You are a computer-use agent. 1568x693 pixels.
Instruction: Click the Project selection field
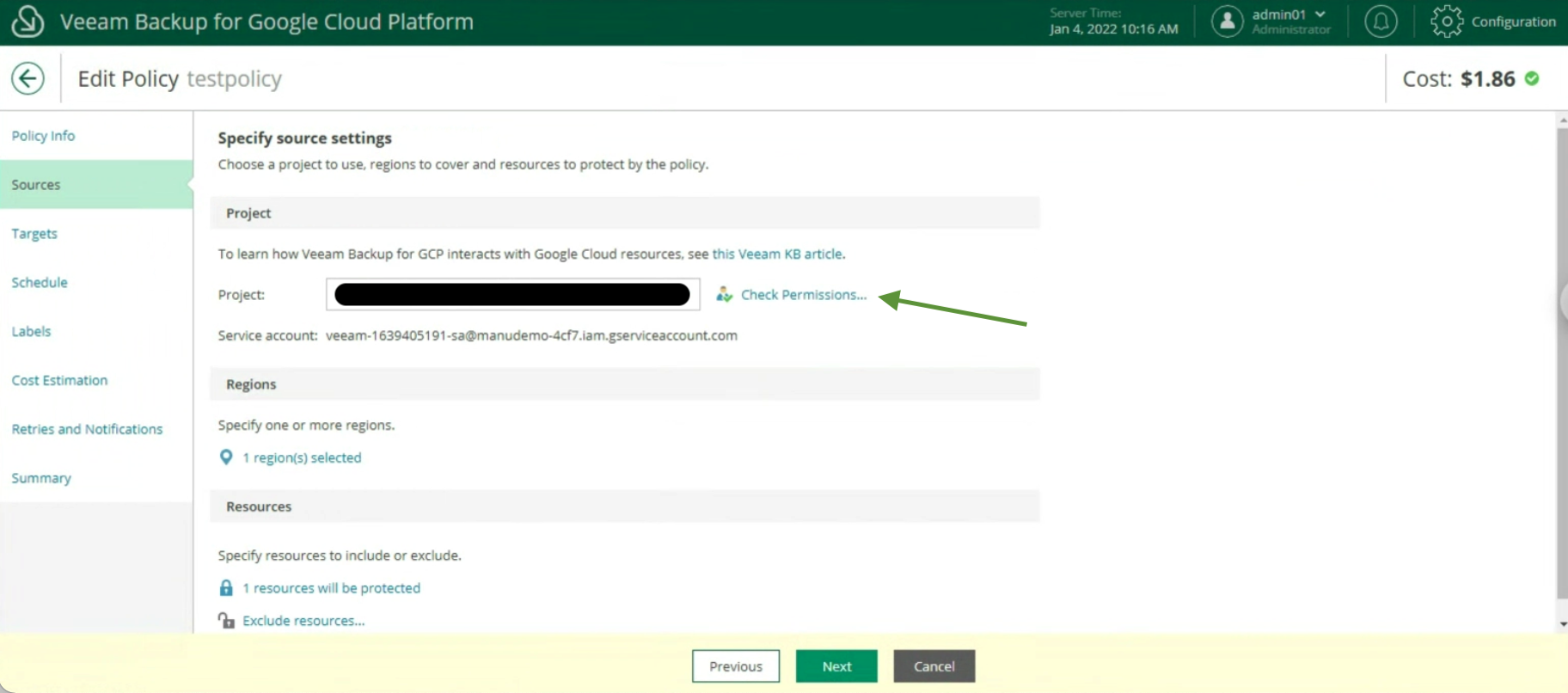click(x=512, y=294)
